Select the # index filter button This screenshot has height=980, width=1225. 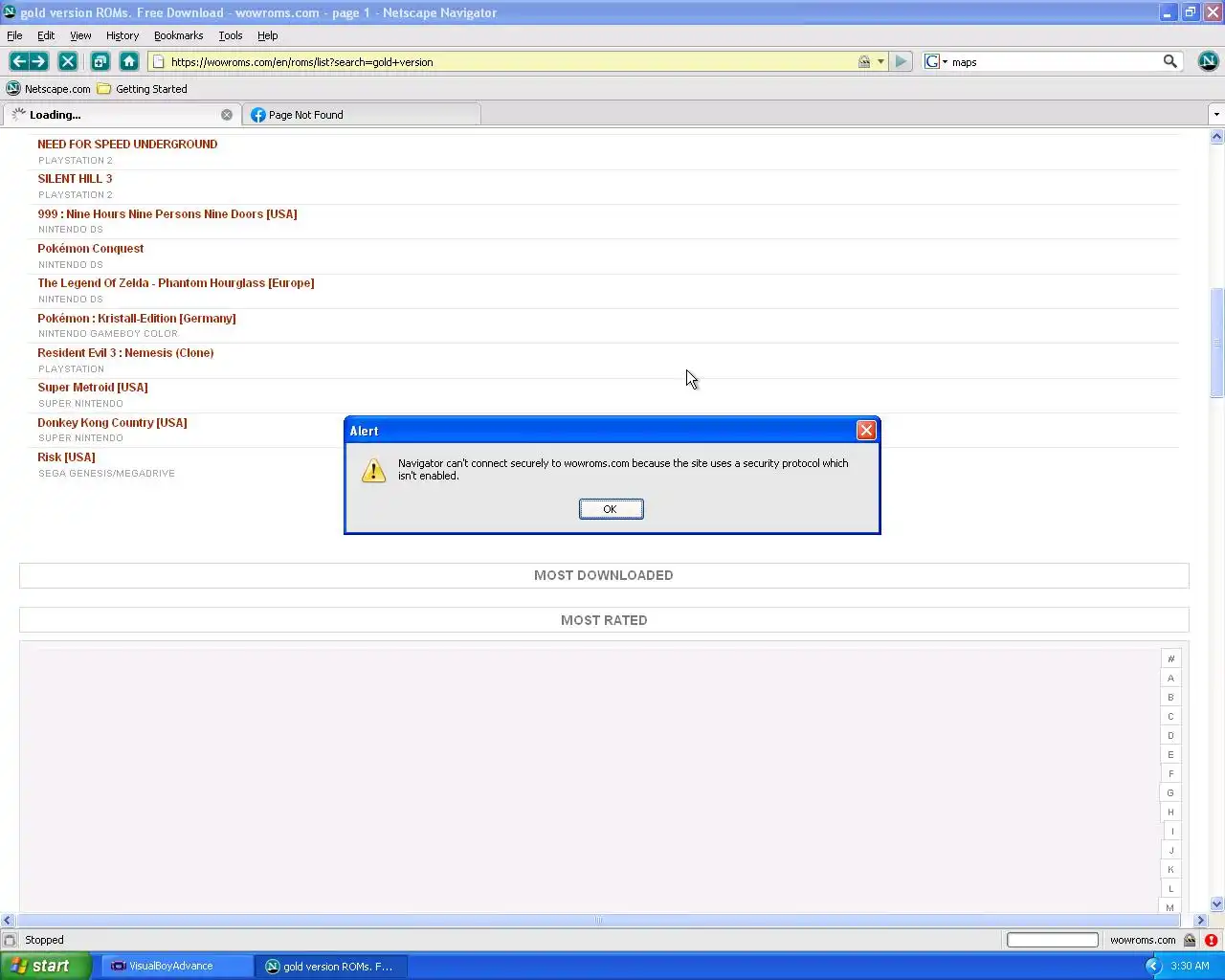1170,658
